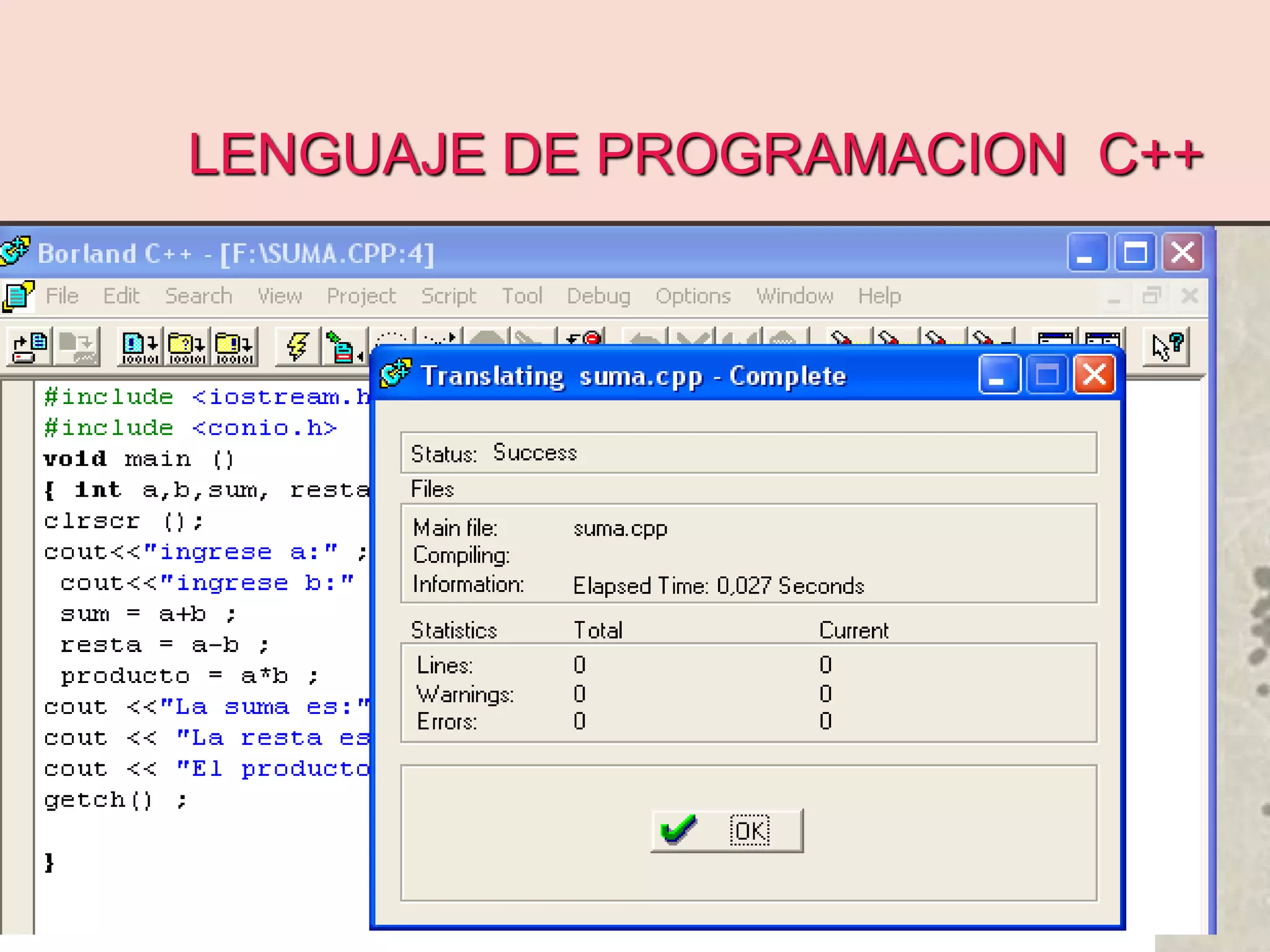The image size is (1270, 952).
Task: Open the Tool menu
Action: 522,296
